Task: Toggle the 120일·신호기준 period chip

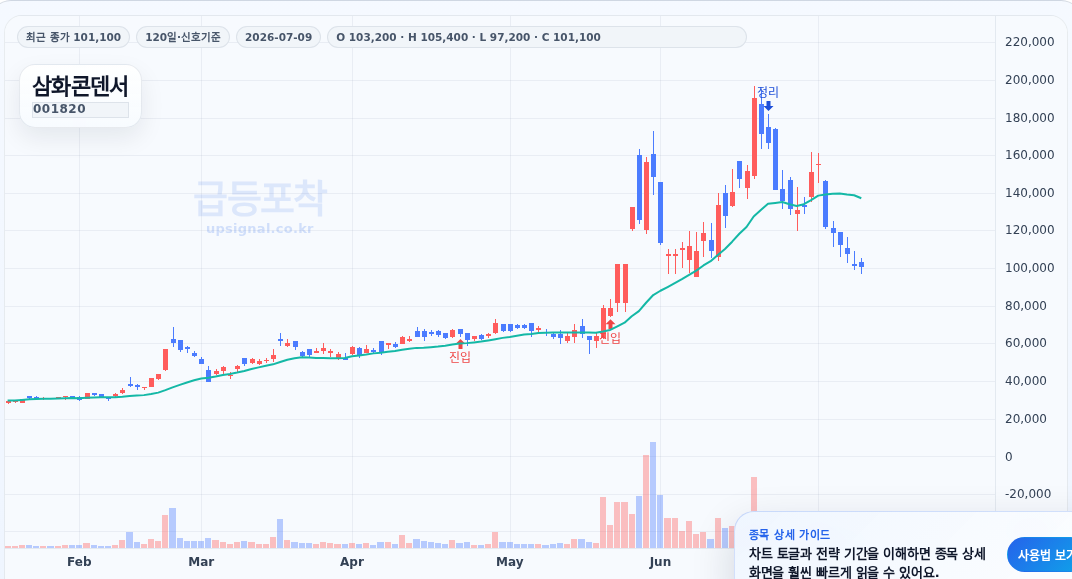Action: pos(183,37)
